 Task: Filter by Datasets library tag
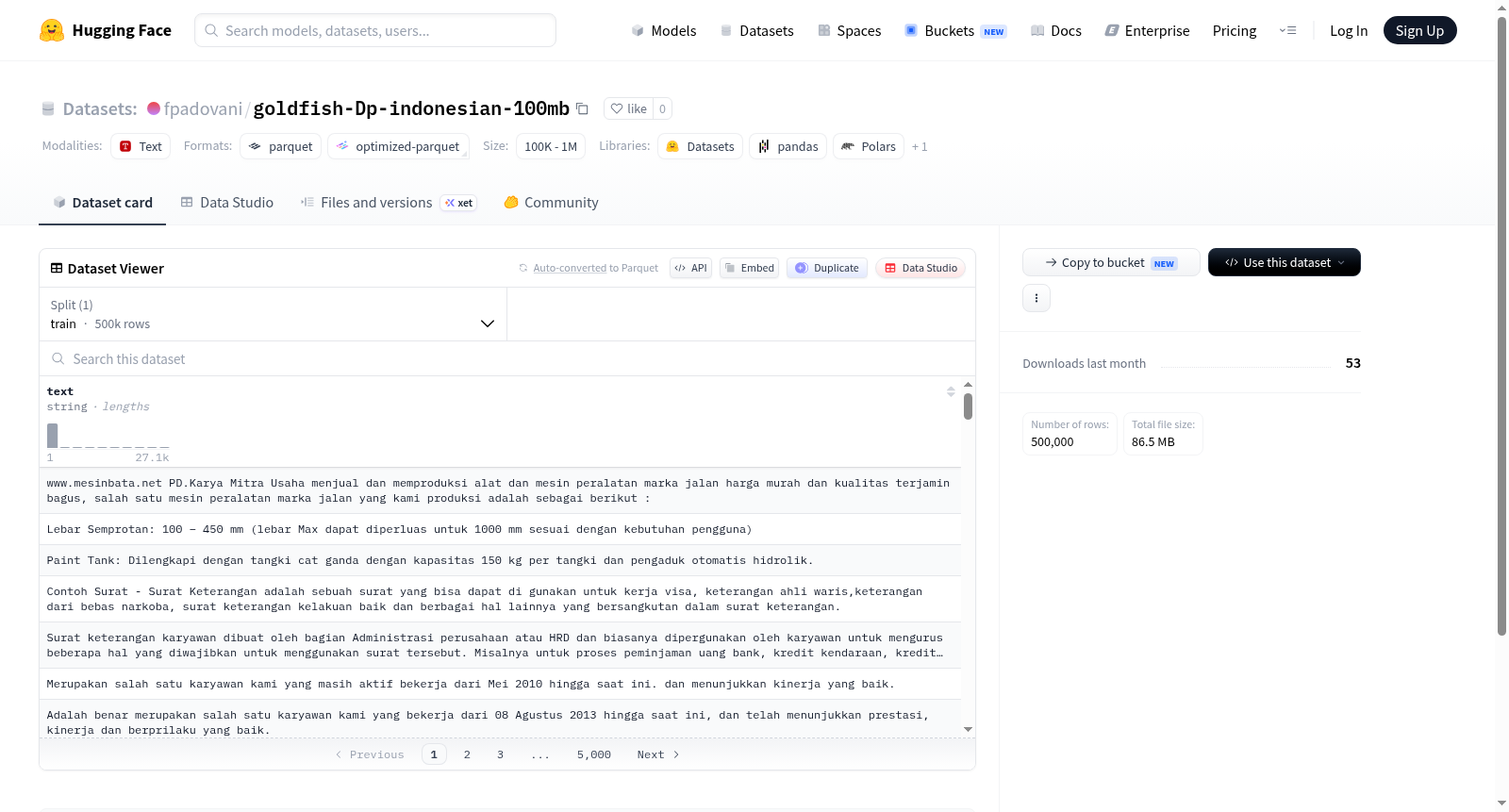pos(700,146)
